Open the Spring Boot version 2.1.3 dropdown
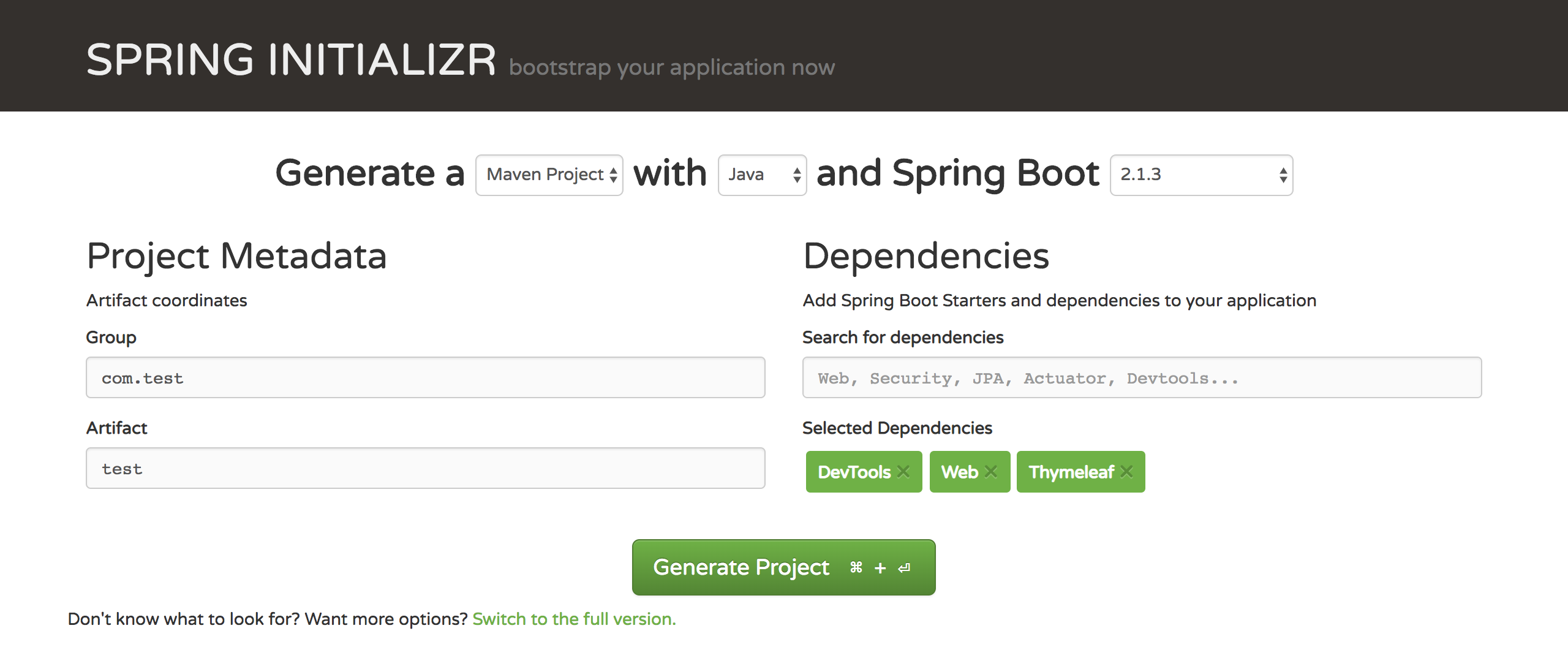Image resolution: width=1568 pixels, height=658 pixels. [x=1201, y=175]
